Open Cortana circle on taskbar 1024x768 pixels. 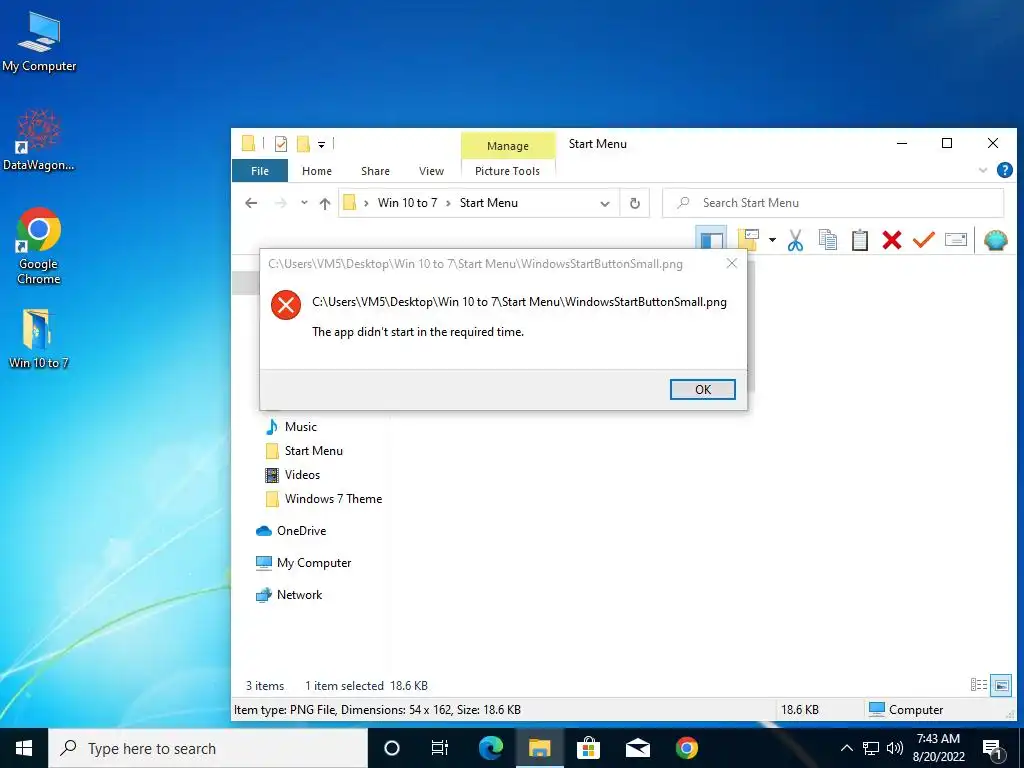[391, 748]
